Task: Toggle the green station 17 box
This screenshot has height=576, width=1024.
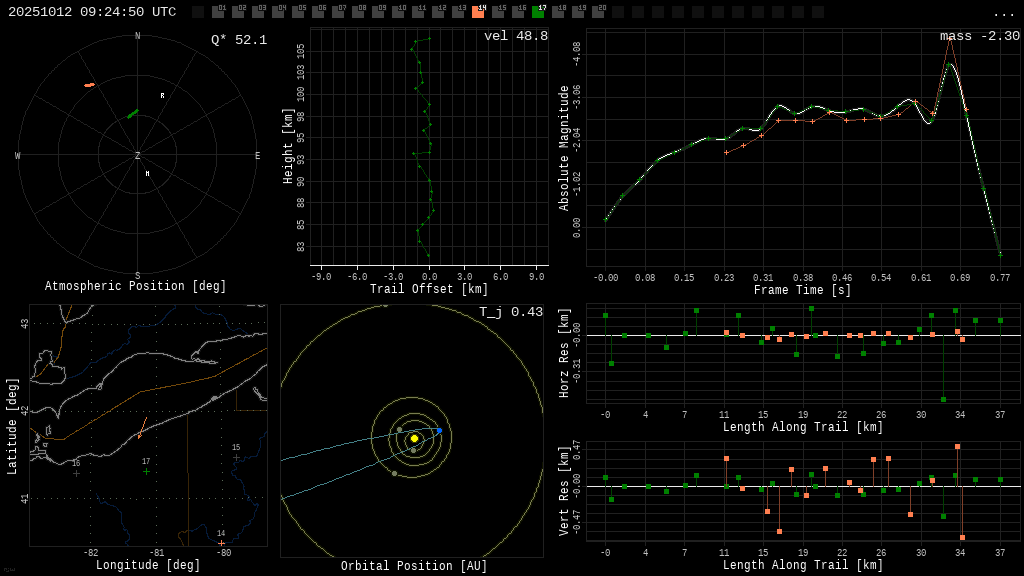Action: click(x=538, y=12)
